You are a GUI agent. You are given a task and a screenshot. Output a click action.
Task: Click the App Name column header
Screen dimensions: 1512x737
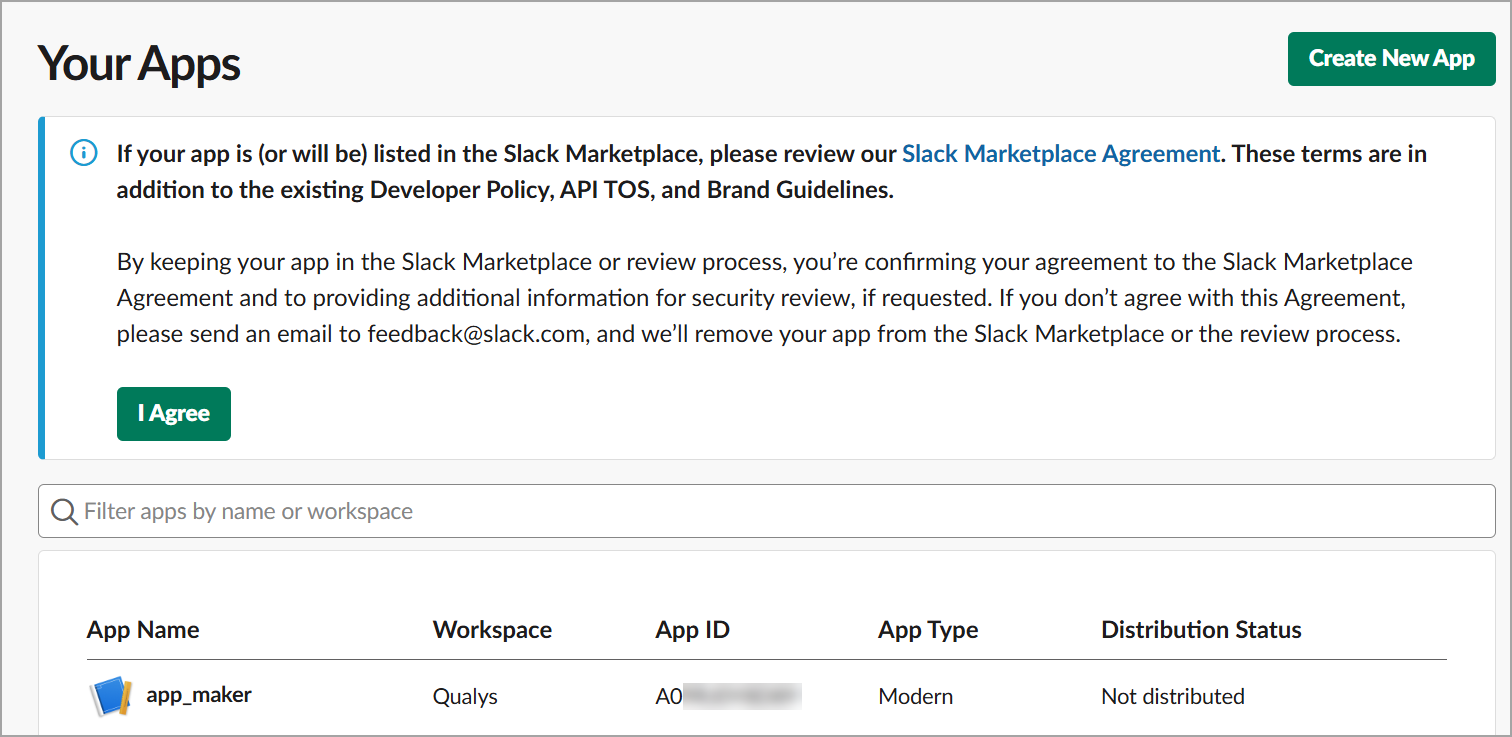(x=143, y=630)
